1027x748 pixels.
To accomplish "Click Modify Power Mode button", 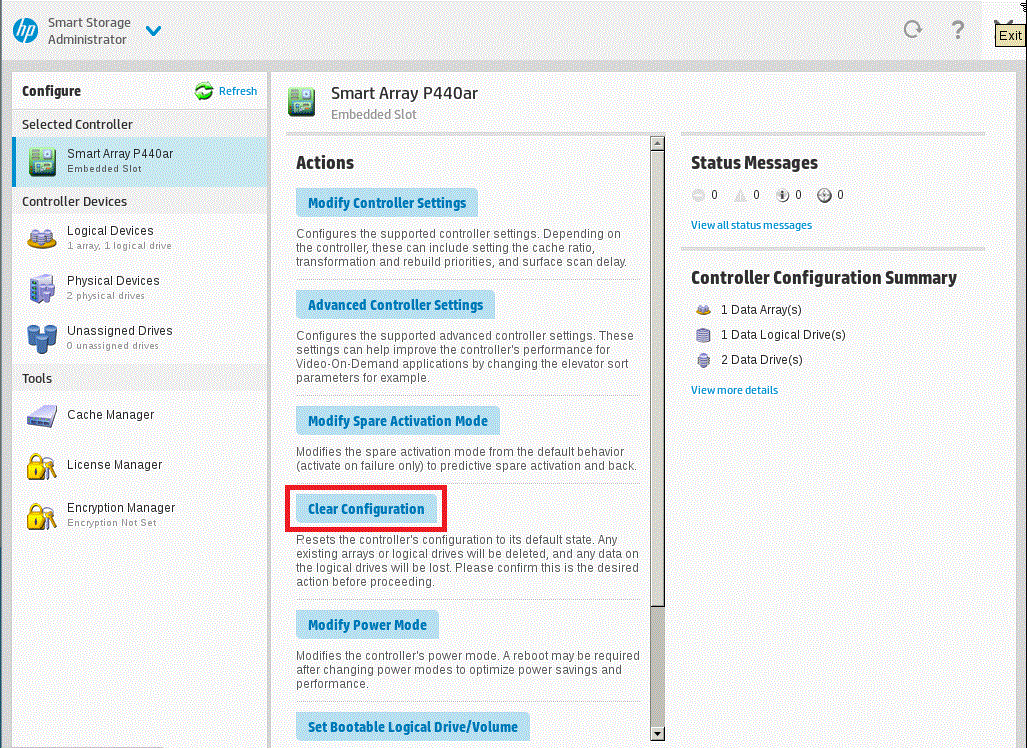I will (367, 625).
